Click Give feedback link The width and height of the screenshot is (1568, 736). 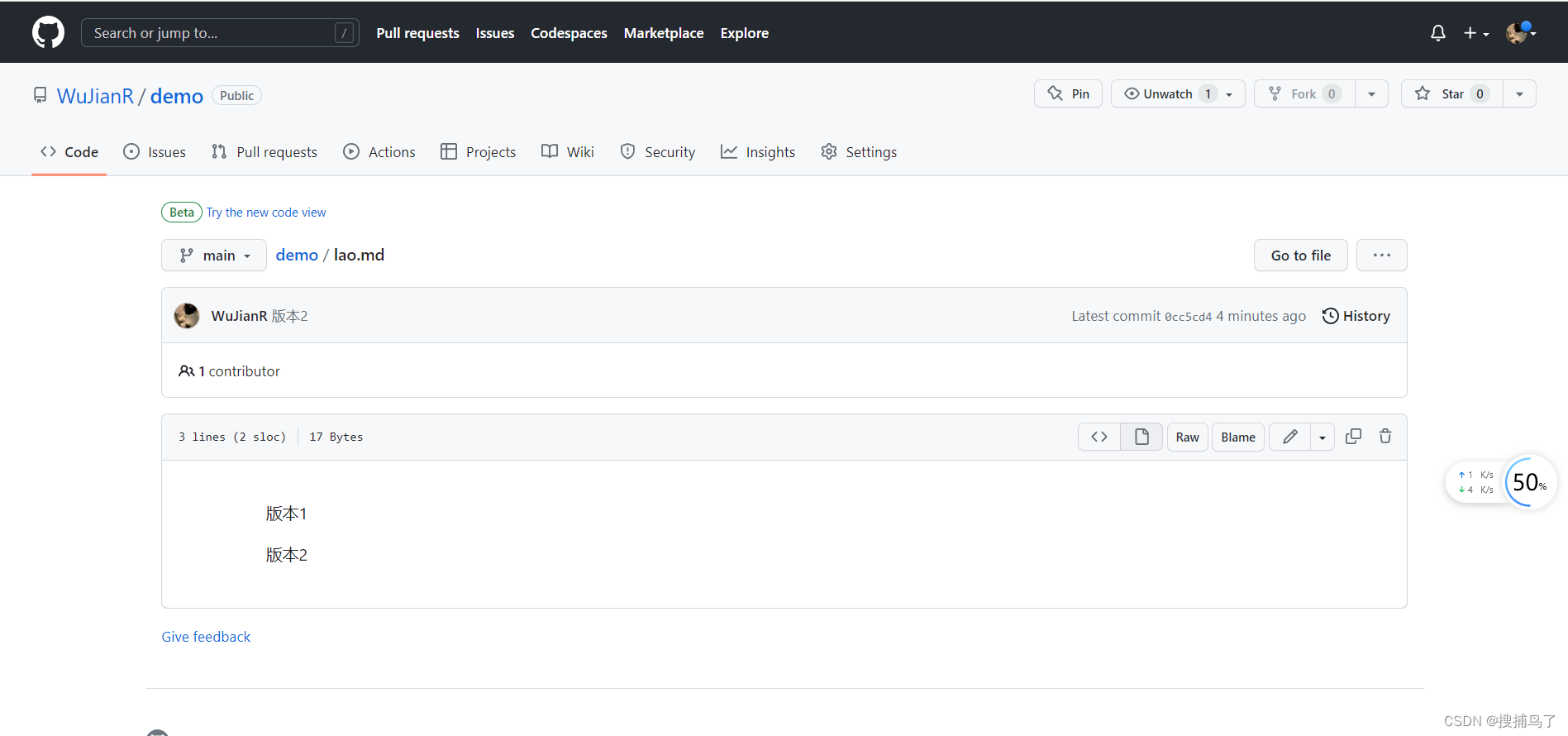tap(206, 637)
